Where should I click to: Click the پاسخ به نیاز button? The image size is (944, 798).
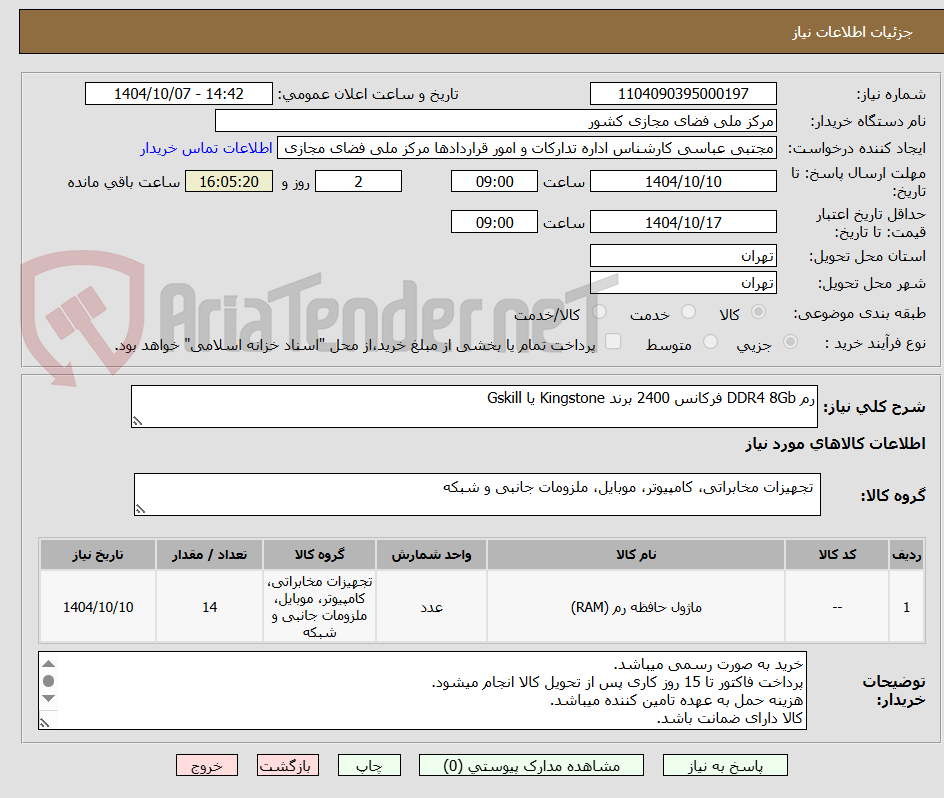(725, 765)
